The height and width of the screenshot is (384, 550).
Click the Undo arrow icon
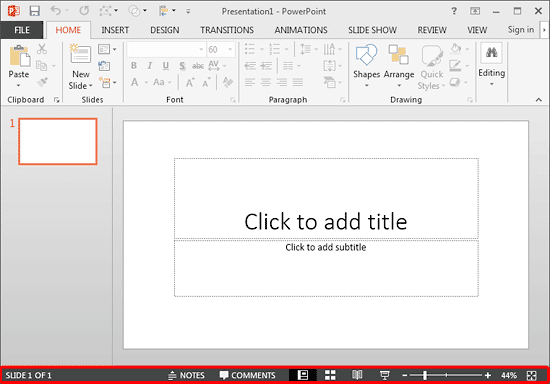point(56,11)
